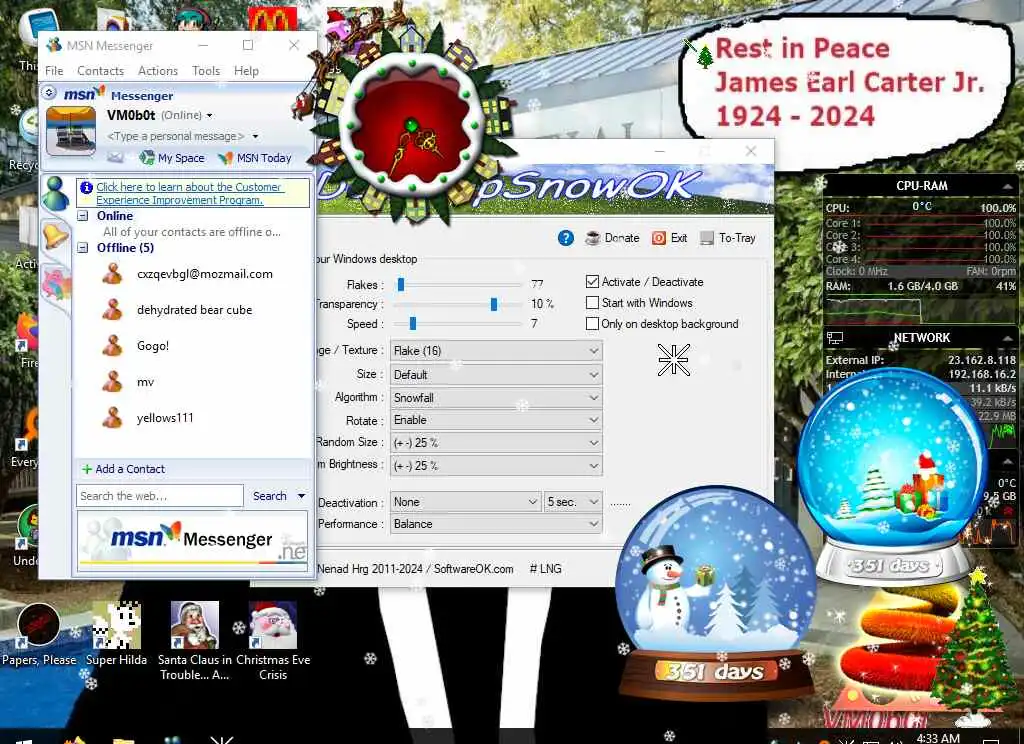Open the personal message dropdown arrow
The image size is (1024, 744).
pos(255,137)
